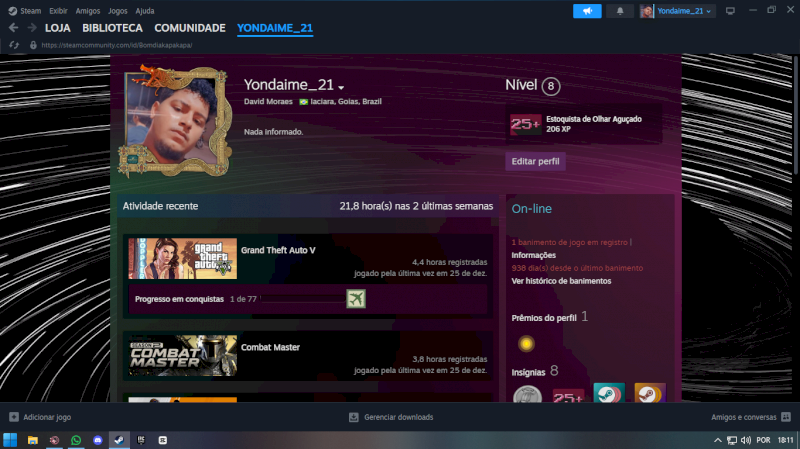Open the small 25+ badge under Insígnias
This screenshot has height=449, width=800.
(x=568, y=395)
